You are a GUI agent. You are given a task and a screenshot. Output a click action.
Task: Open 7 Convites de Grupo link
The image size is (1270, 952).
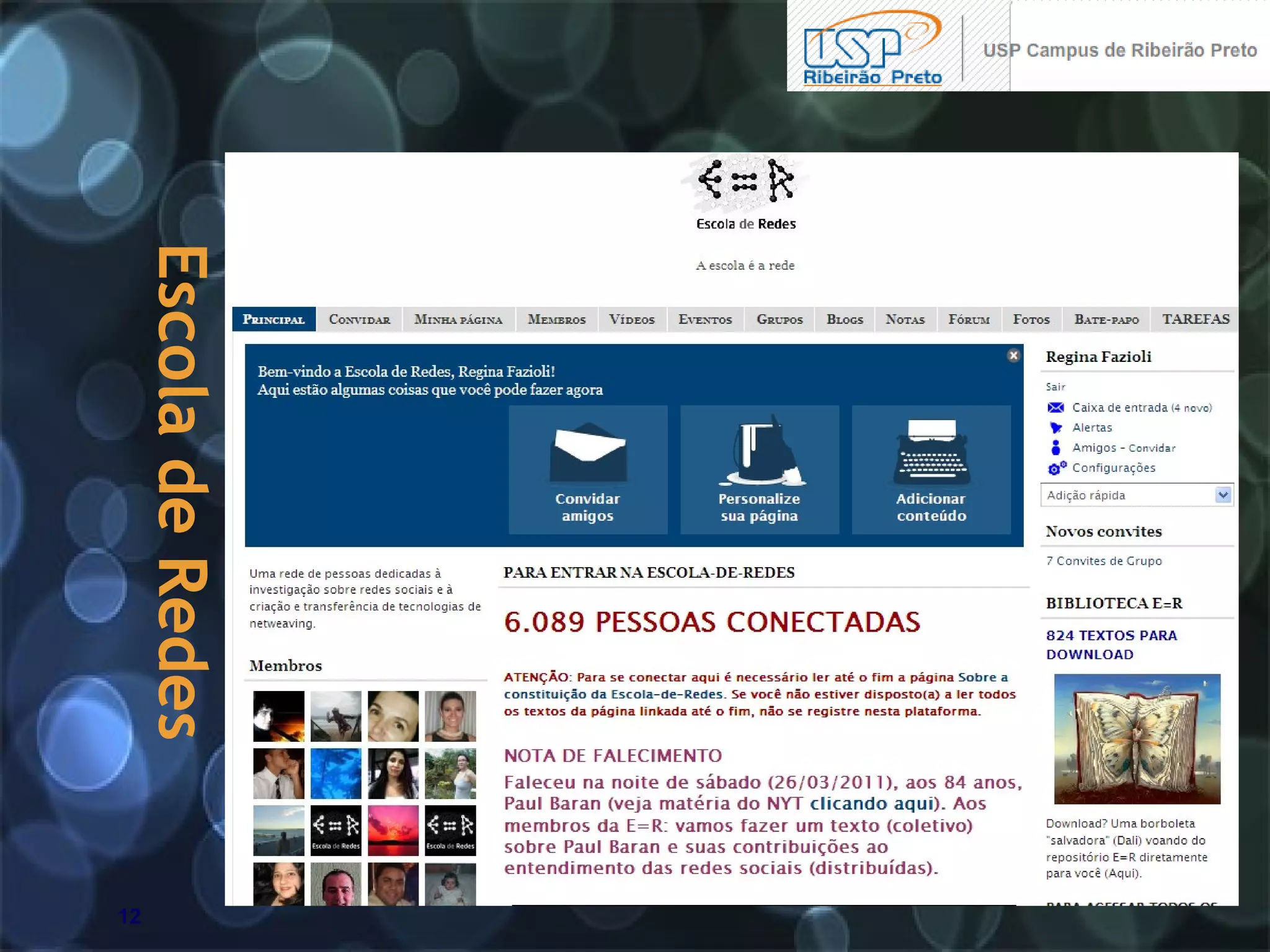[x=1104, y=561]
